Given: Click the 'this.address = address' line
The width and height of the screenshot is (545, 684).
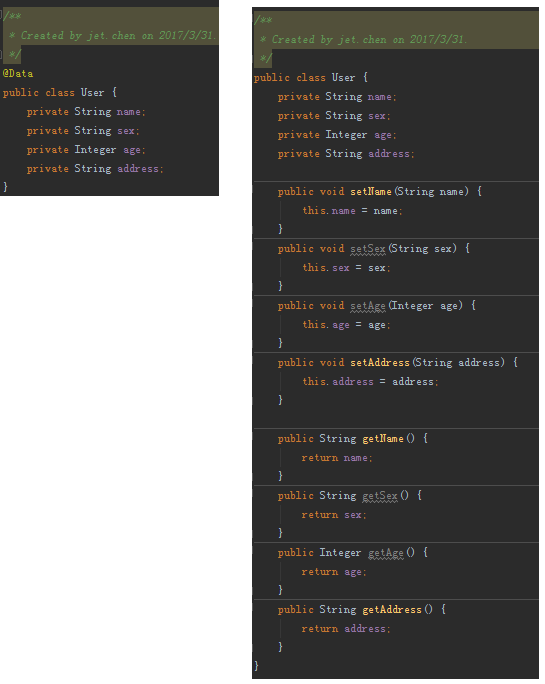Looking at the screenshot, I should point(370,382).
